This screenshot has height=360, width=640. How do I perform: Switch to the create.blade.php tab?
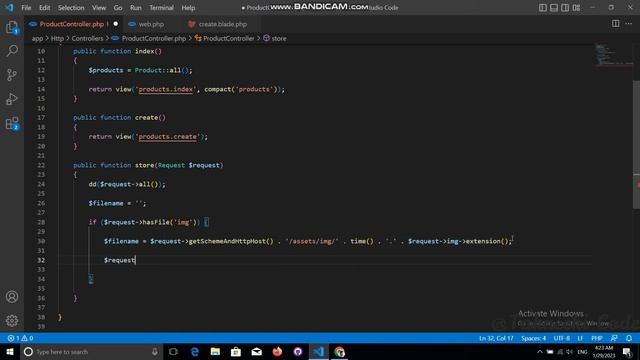[222, 24]
